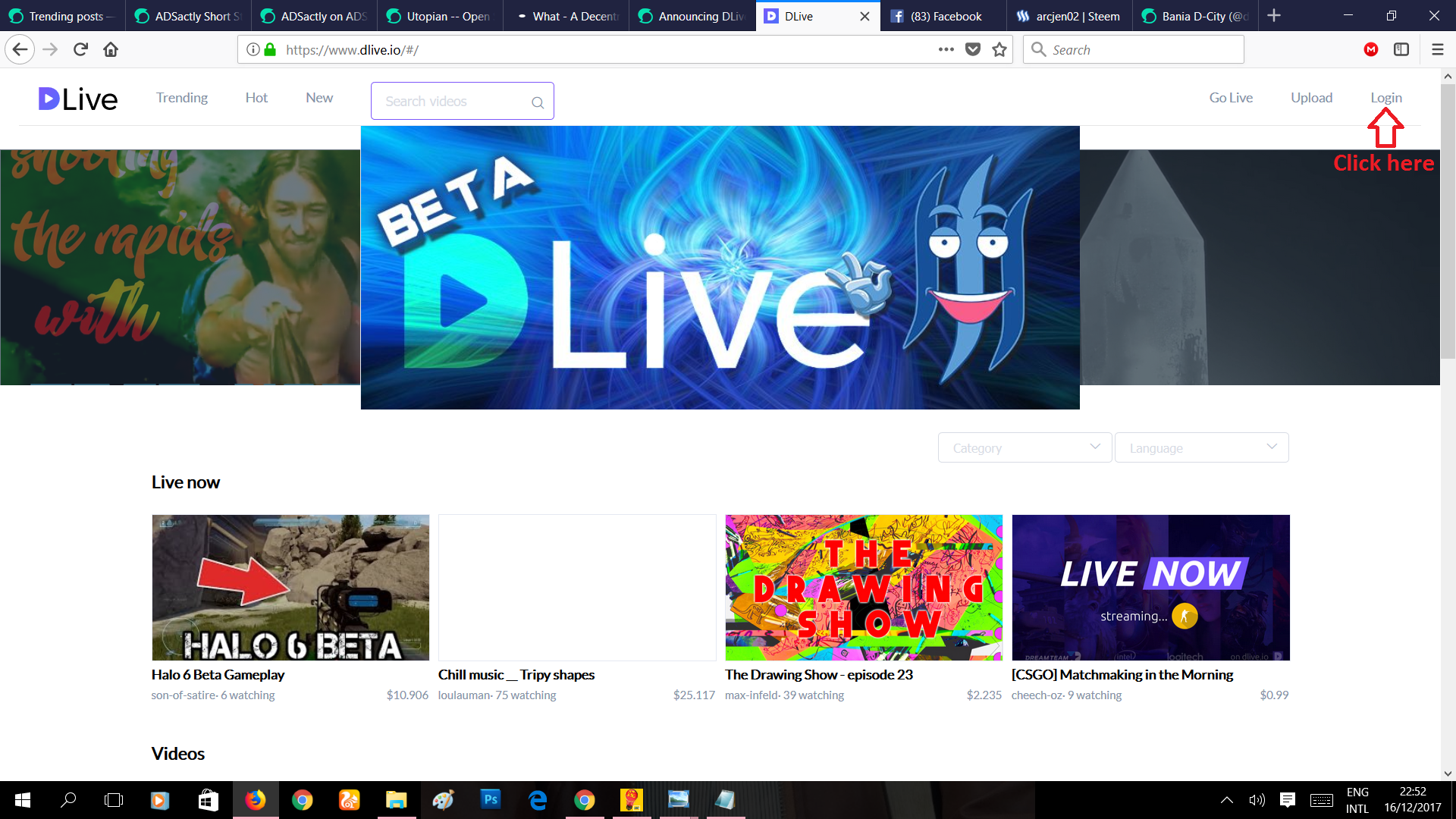The width and height of the screenshot is (1456, 819).
Task: Expand the Category dropdown
Action: [x=1025, y=447]
